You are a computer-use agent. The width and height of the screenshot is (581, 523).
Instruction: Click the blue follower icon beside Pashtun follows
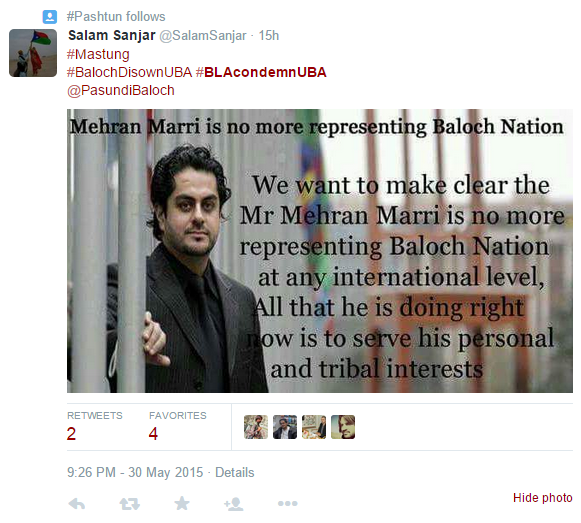point(50,17)
